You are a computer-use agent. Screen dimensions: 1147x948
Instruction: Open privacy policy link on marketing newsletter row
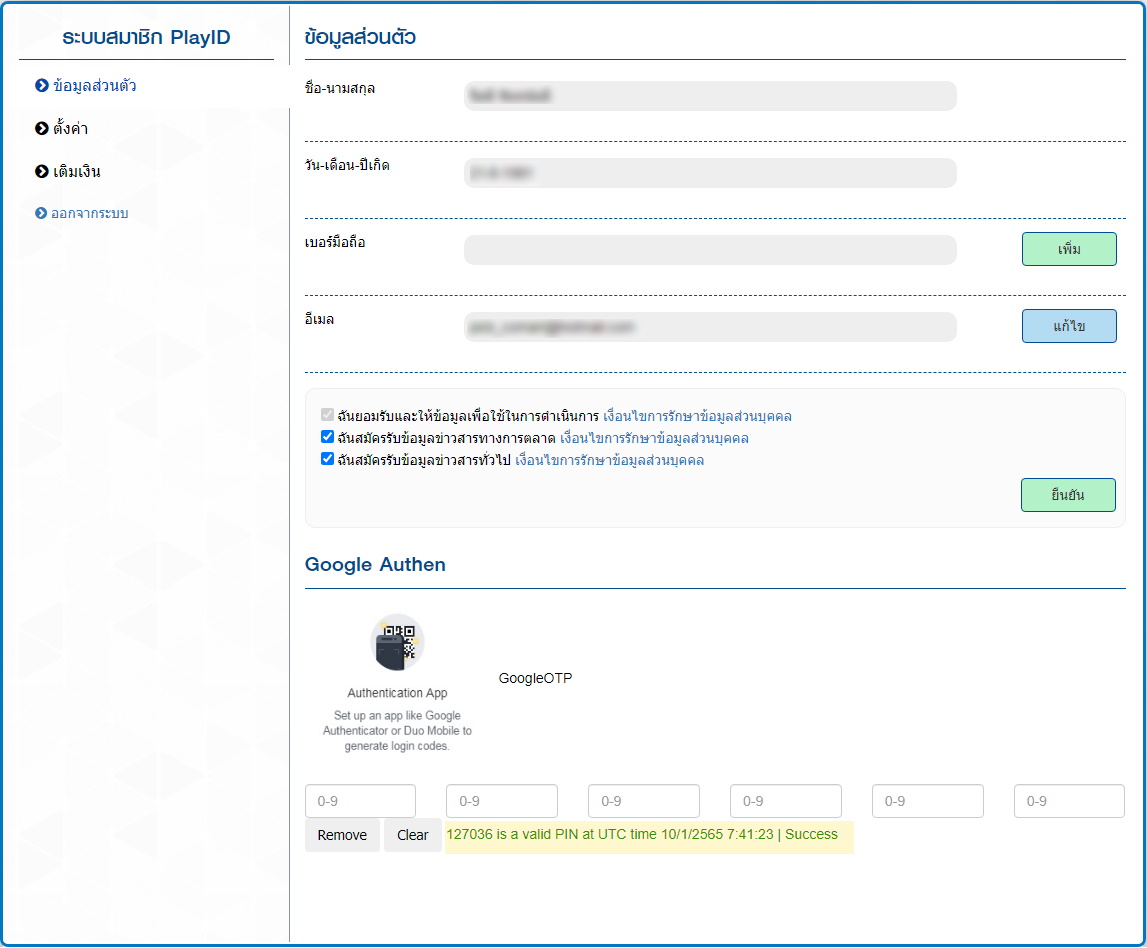(654, 438)
